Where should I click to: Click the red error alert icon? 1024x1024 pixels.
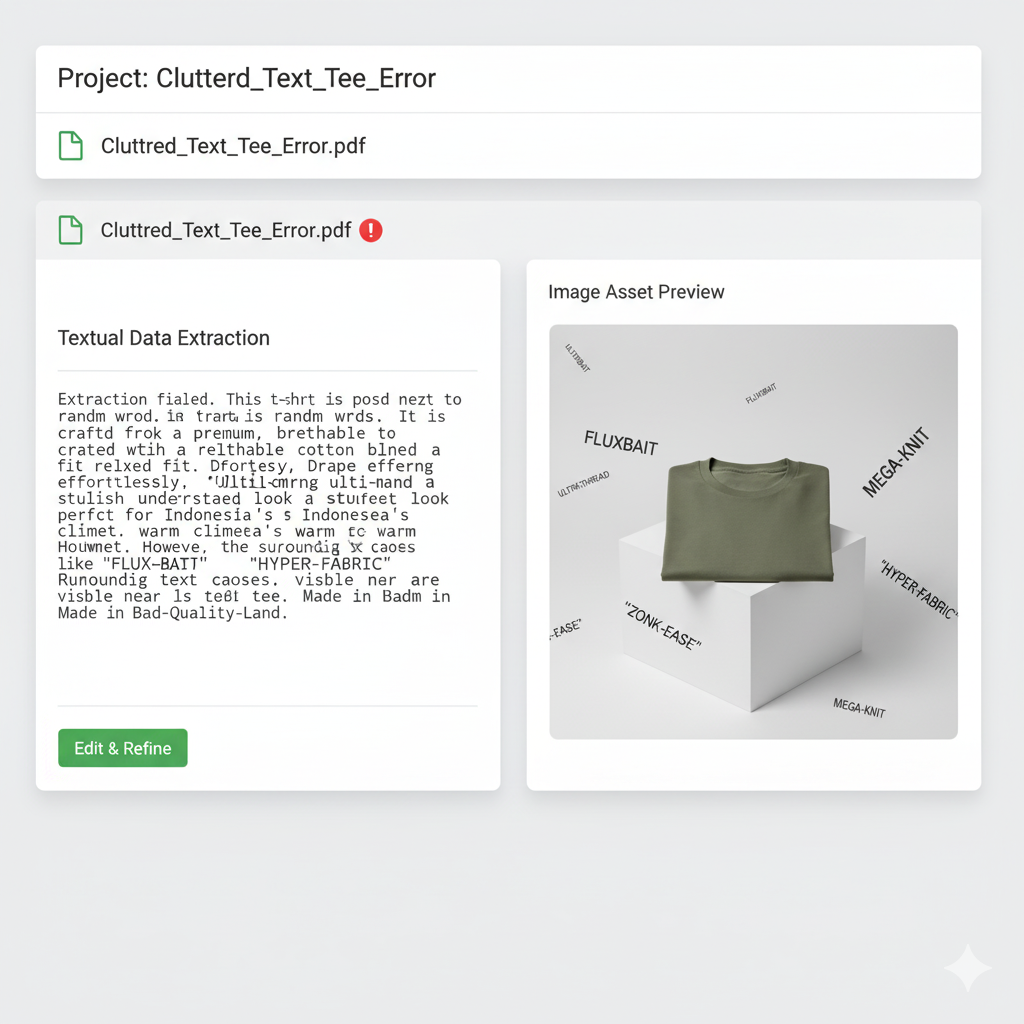coord(371,230)
